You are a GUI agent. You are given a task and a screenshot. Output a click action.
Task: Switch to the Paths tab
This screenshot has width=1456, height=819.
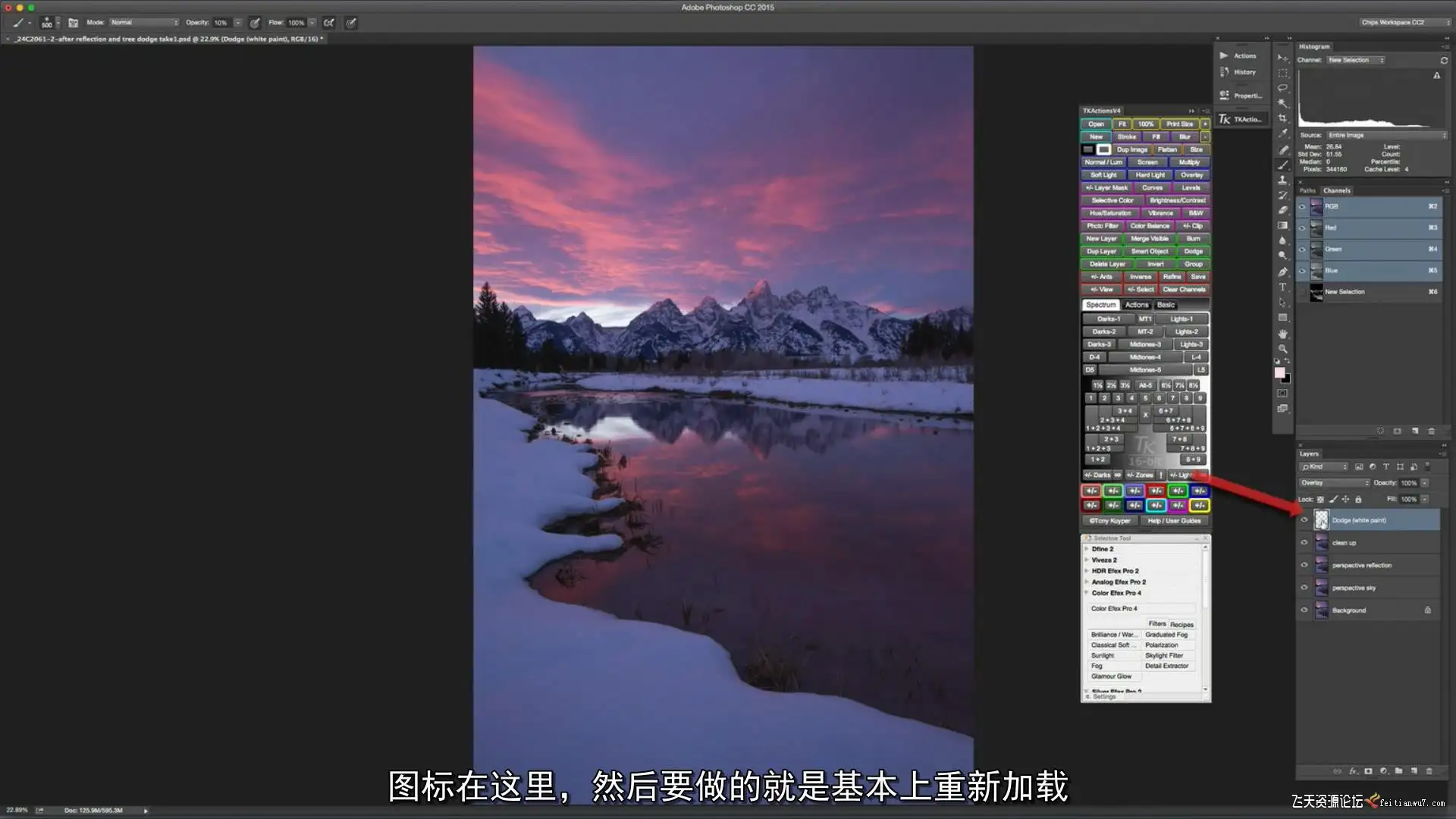[x=1307, y=190]
